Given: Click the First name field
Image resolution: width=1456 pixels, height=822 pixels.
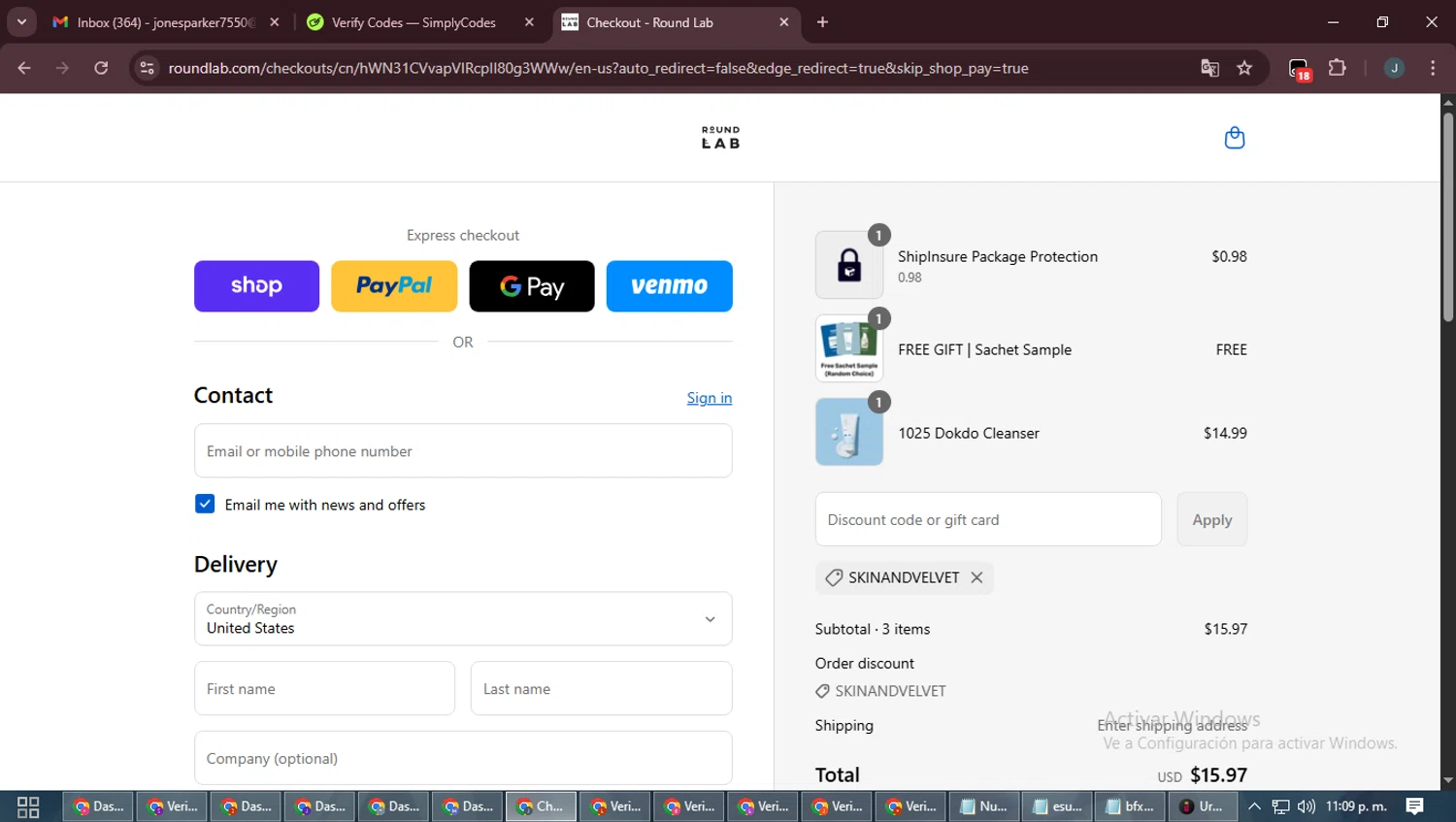Looking at the screenshot, I should click(x=324, y=689).
